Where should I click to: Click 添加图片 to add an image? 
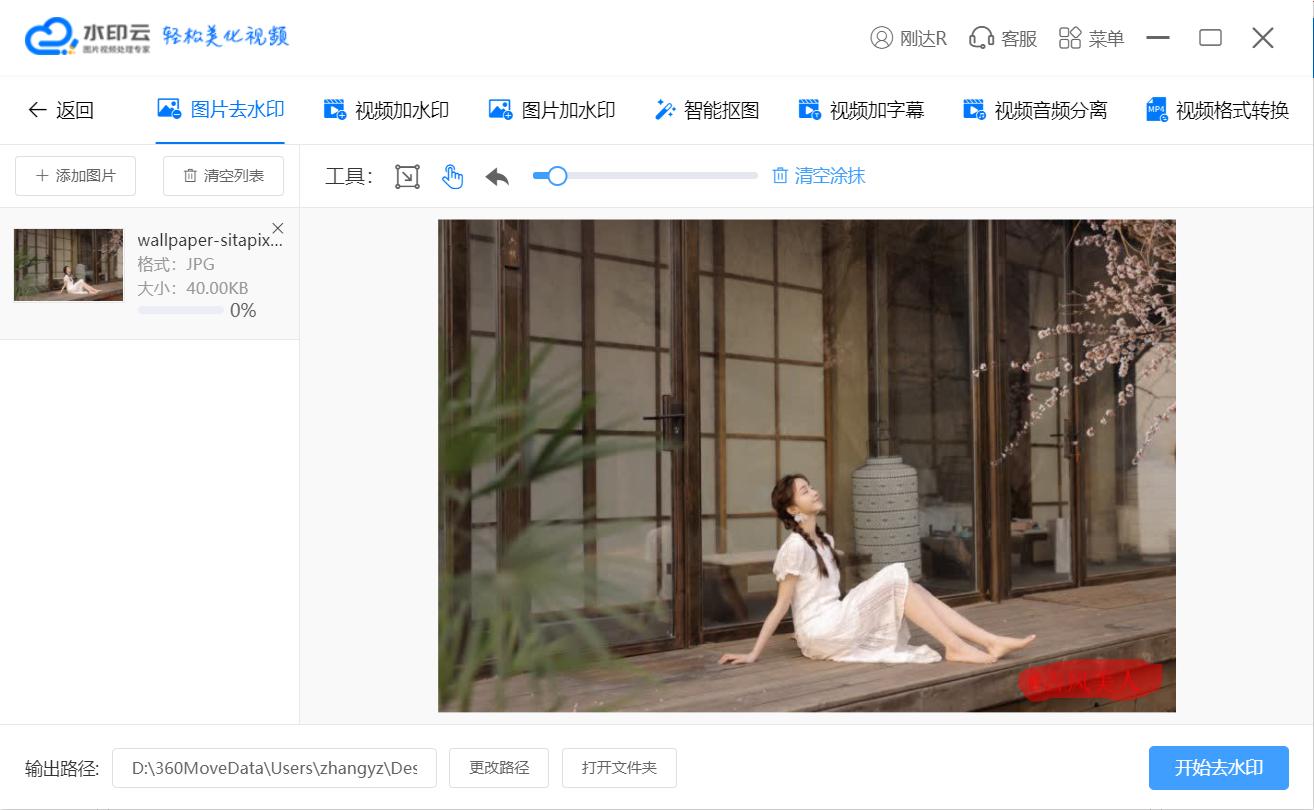point(75,175)
